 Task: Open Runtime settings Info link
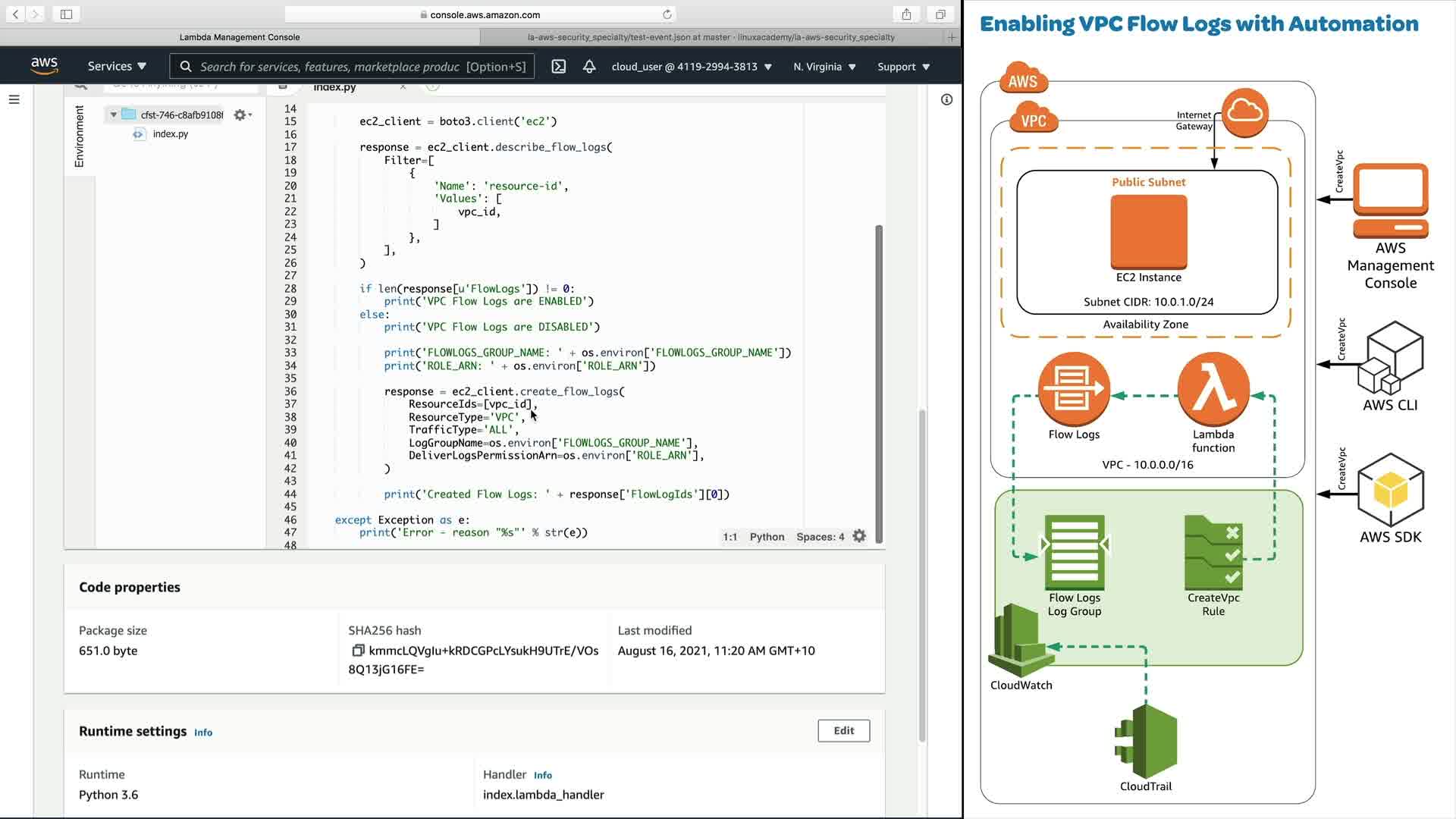tap(203, 733)
